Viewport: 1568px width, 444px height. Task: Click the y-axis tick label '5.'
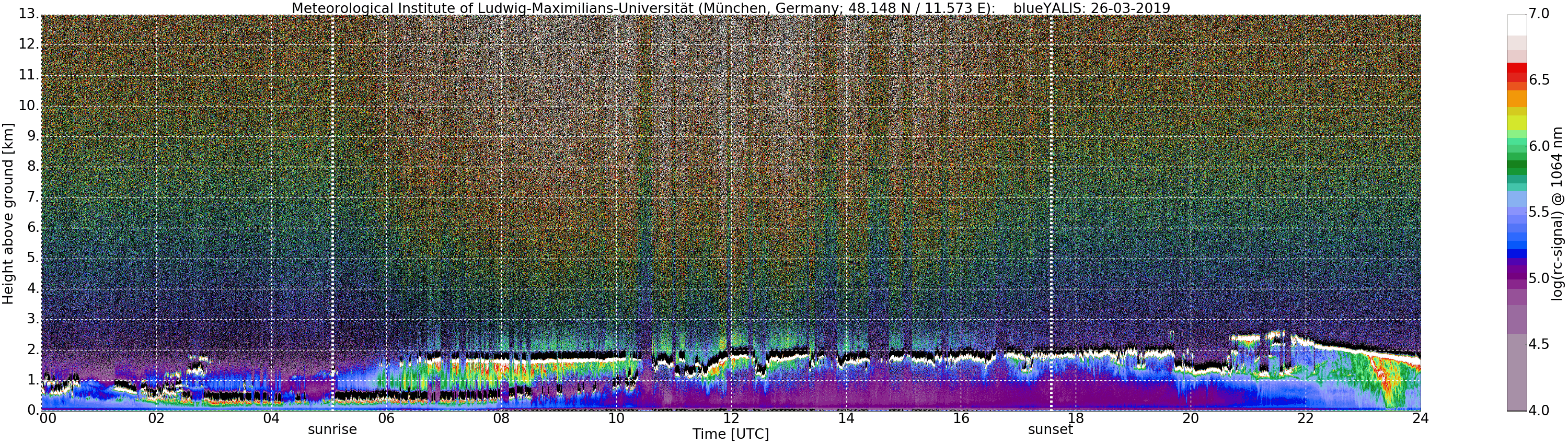pos(32,258)
